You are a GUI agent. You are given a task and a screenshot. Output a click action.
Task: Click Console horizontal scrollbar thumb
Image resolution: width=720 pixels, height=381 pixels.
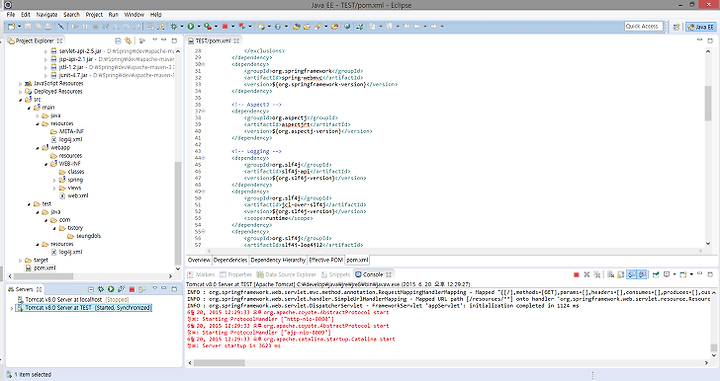[x=219, y=363]
